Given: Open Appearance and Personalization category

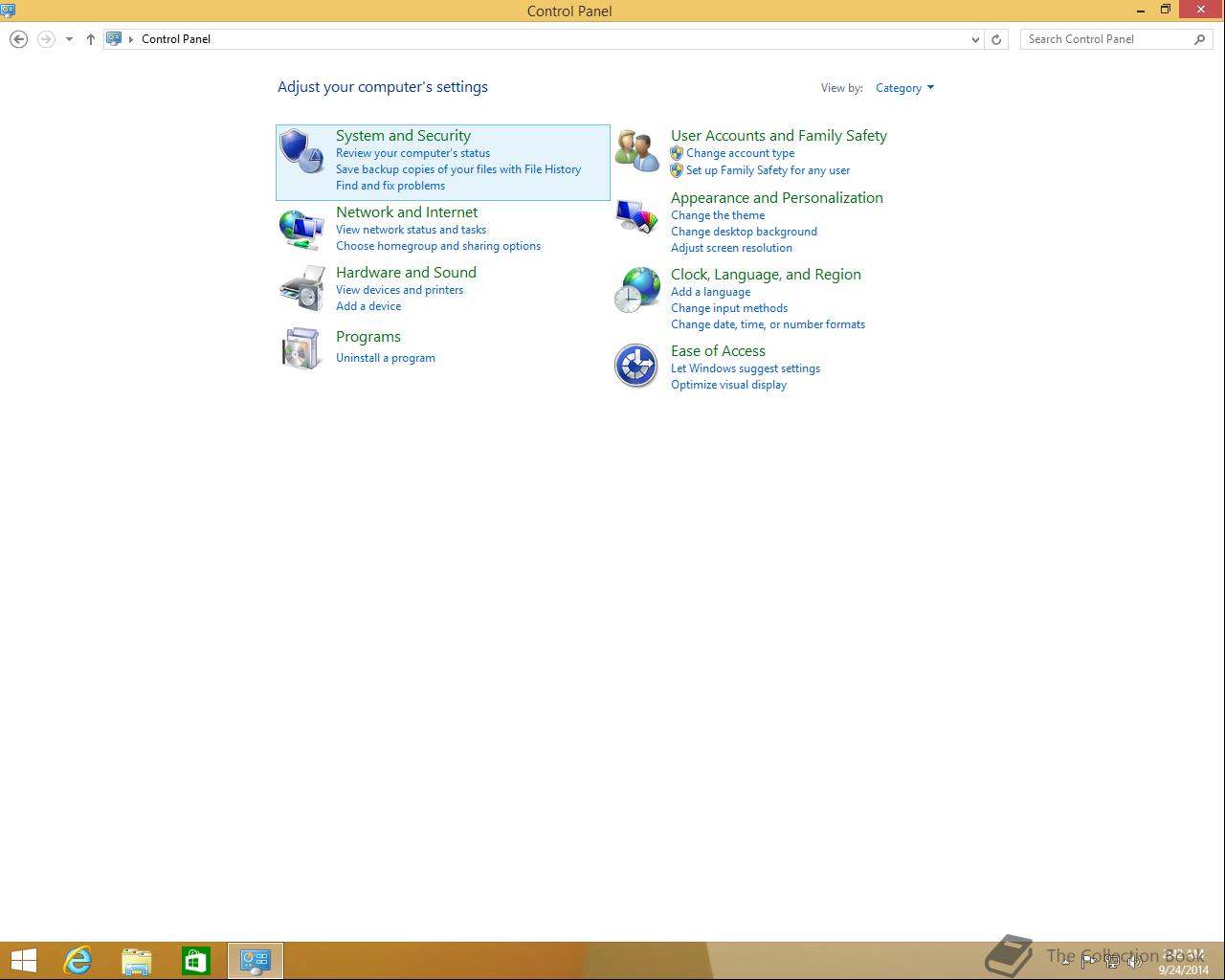Looking at the screenshot, I should click(x=777, y=198).
